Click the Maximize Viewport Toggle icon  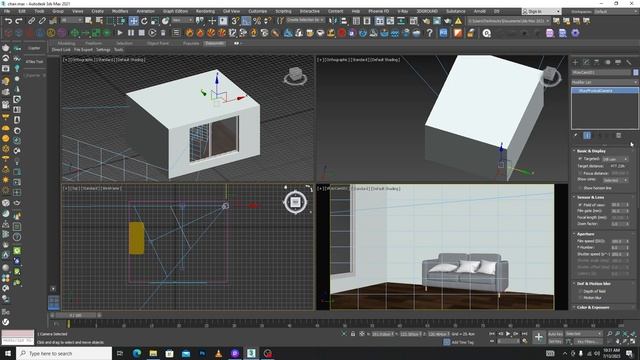[x=632, y=341]
